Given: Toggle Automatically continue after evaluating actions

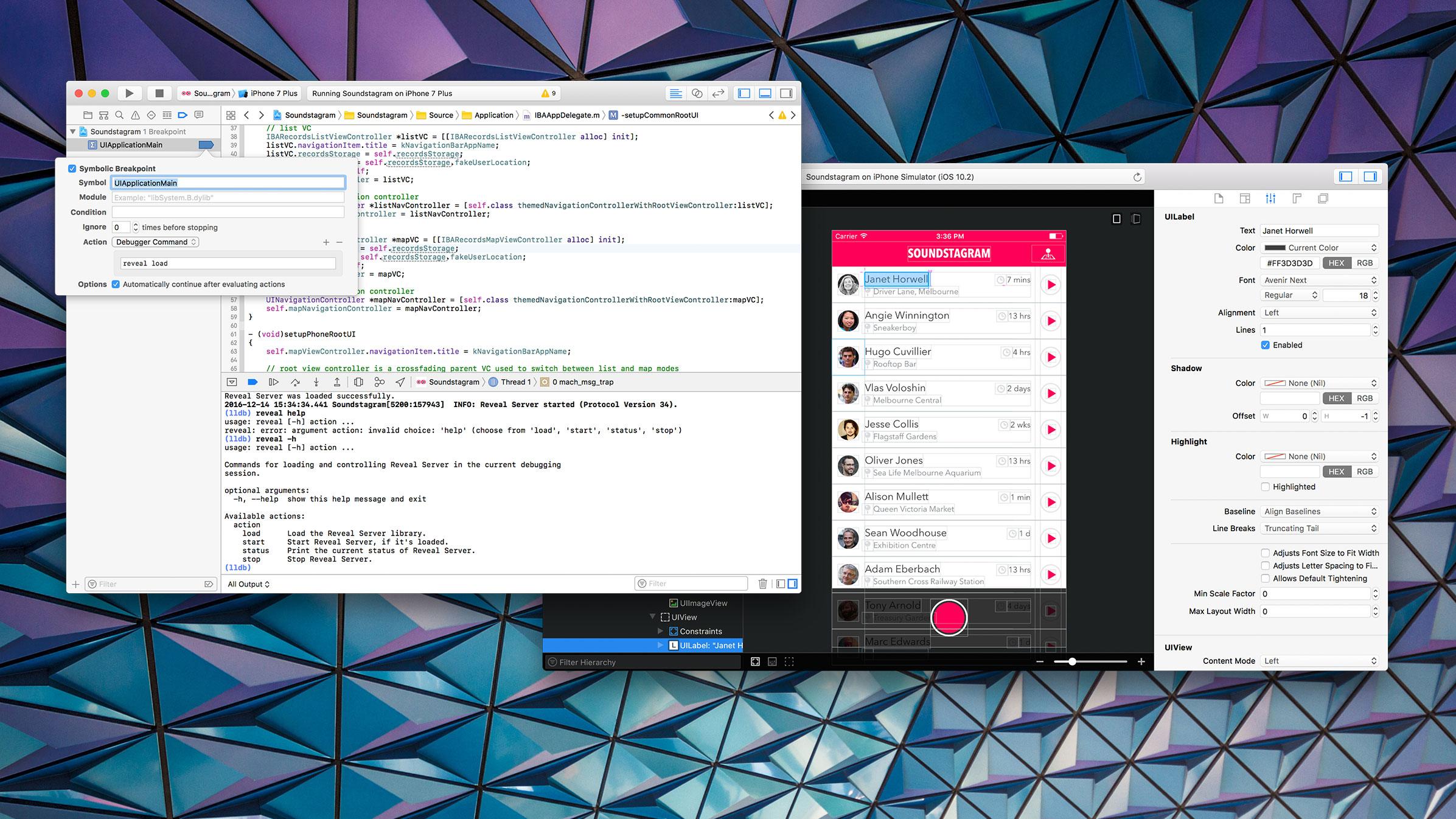Looking at the screenshot, I should [x=116, y=284].
